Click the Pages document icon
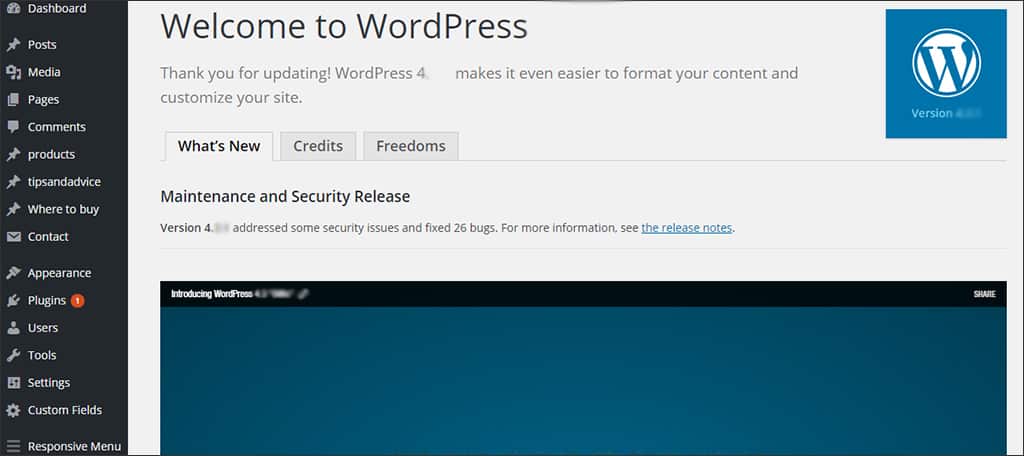Viewport: 1024px width, 456px height. 13,100
